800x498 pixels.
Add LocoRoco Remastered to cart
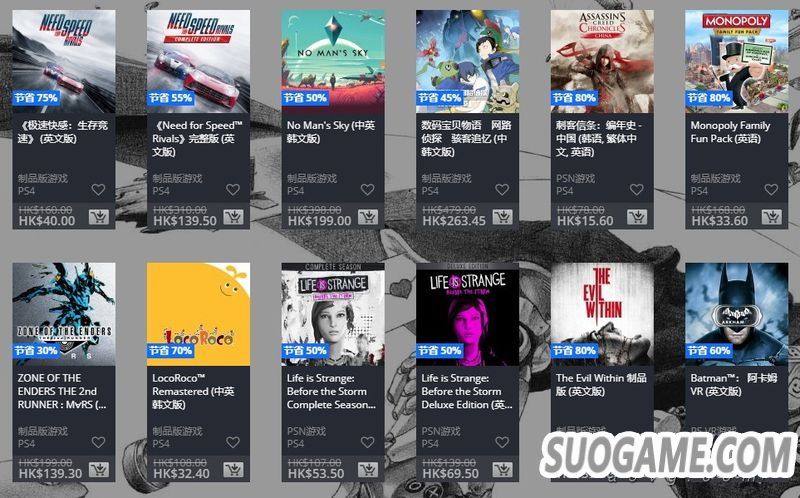click(x=233, y=469)
